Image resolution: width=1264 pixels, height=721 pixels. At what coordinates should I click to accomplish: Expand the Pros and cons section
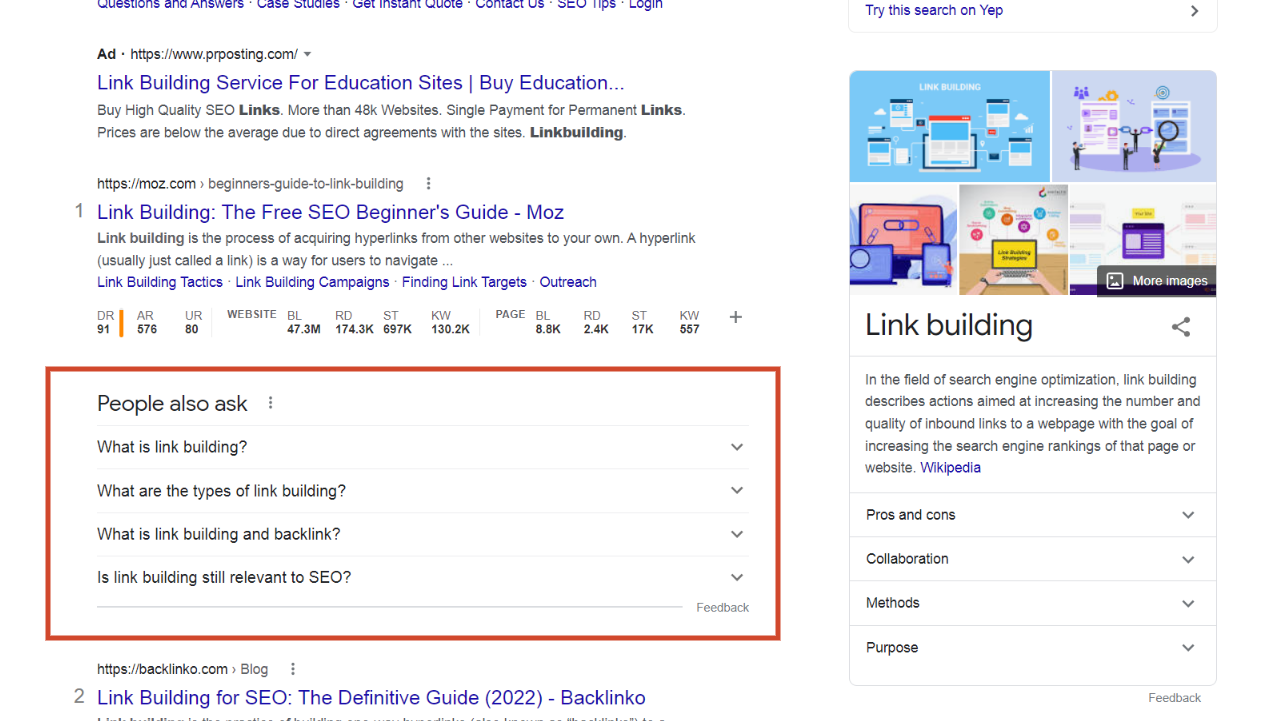coord(1188,514)
